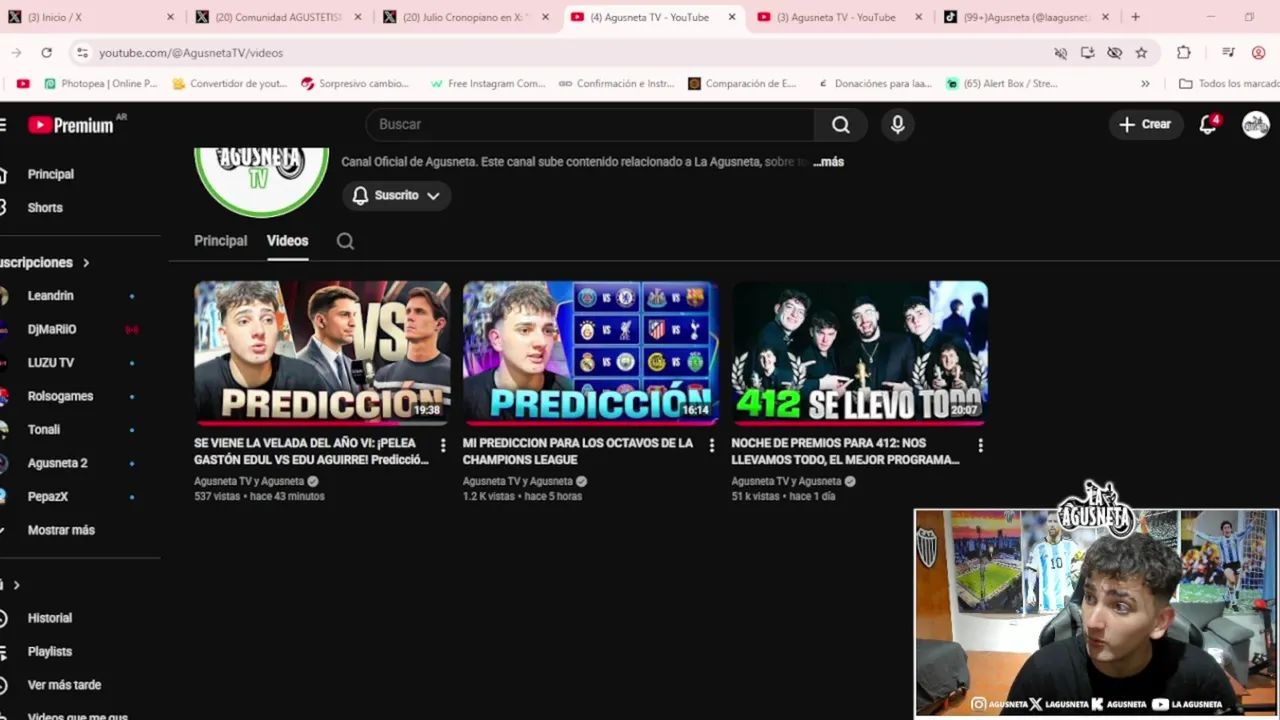Reload the page in browser
Screen dimensions: 1280x720
(x=46, y=53)
